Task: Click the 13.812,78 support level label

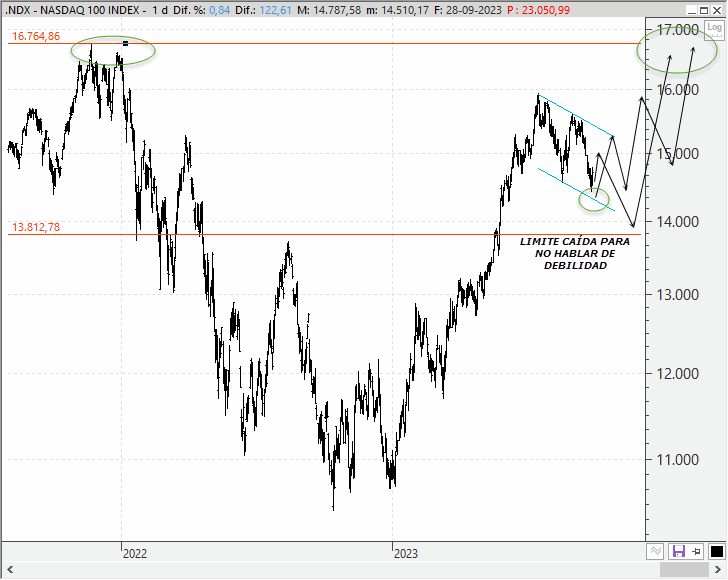Action: (36, 227)
